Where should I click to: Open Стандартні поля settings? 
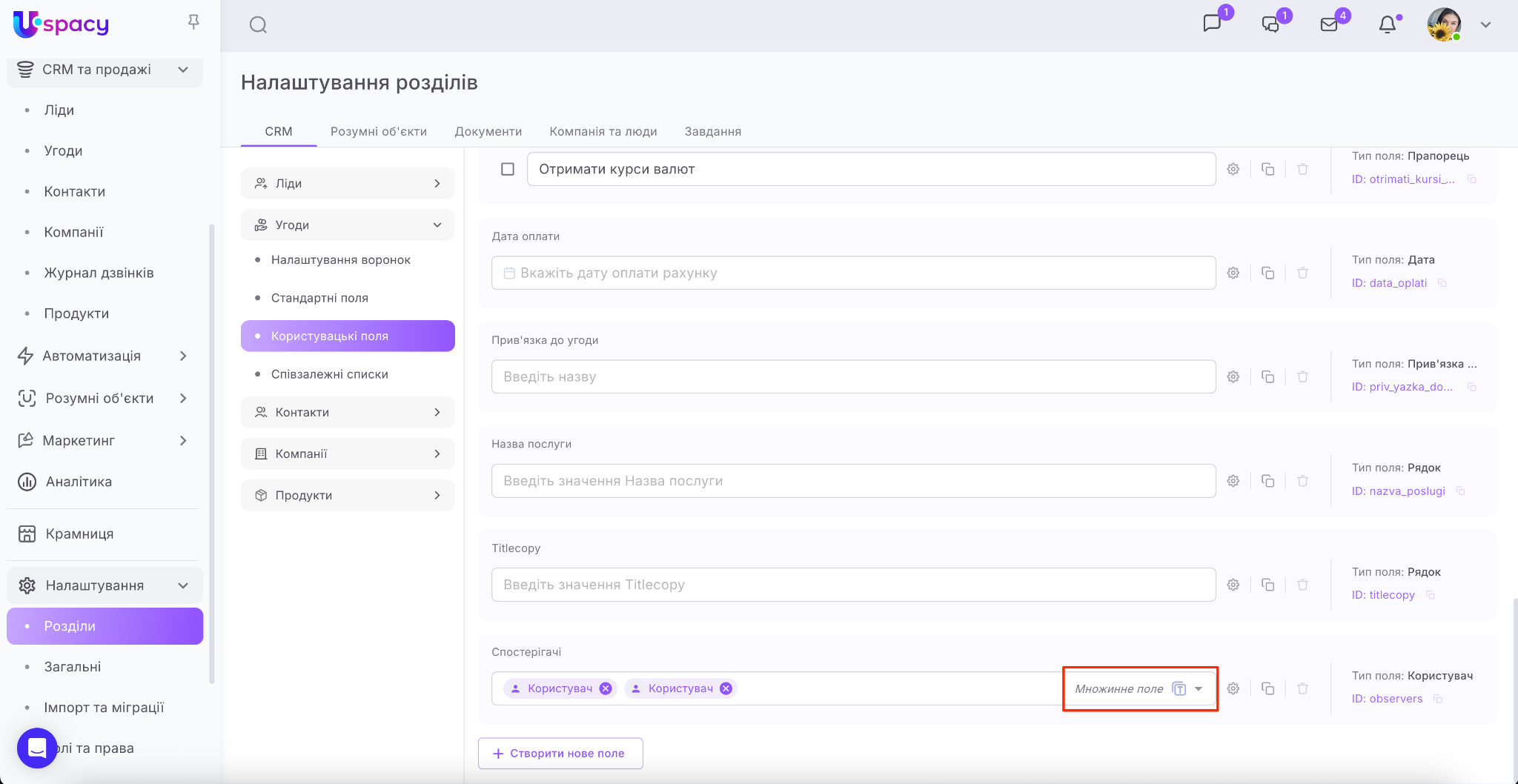click(x=319, y=298)
